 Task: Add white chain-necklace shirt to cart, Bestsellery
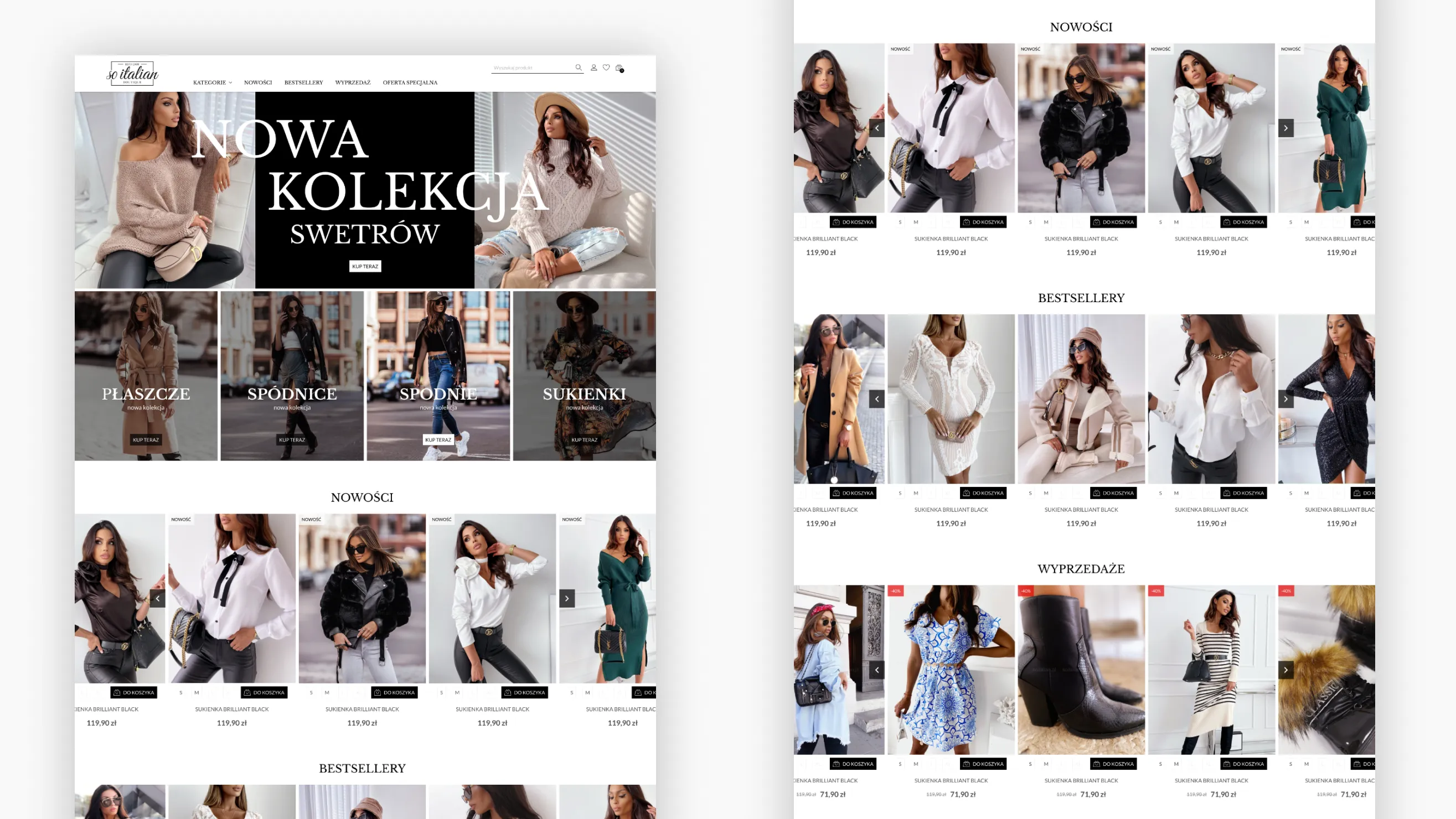pos(1243,493)
